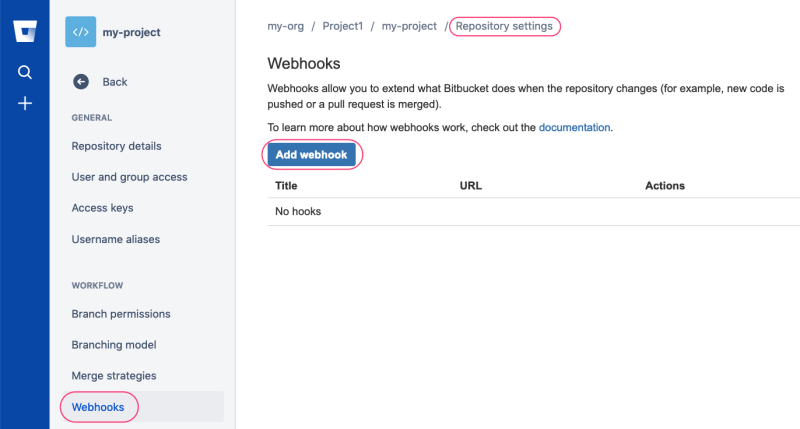
Task: Click my-org breadcrumb link
Action: tap(287, 26)
